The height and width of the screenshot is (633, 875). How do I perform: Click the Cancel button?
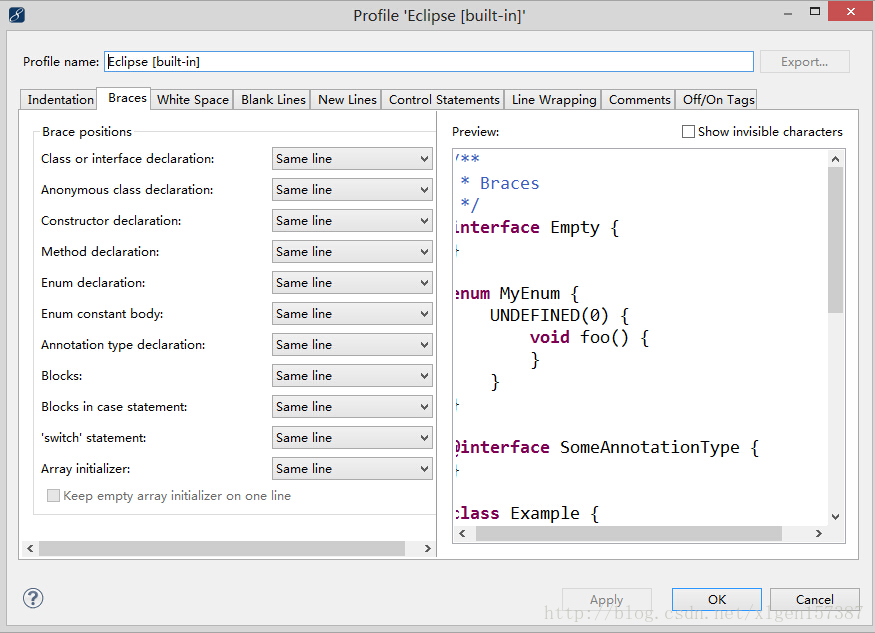814,600
